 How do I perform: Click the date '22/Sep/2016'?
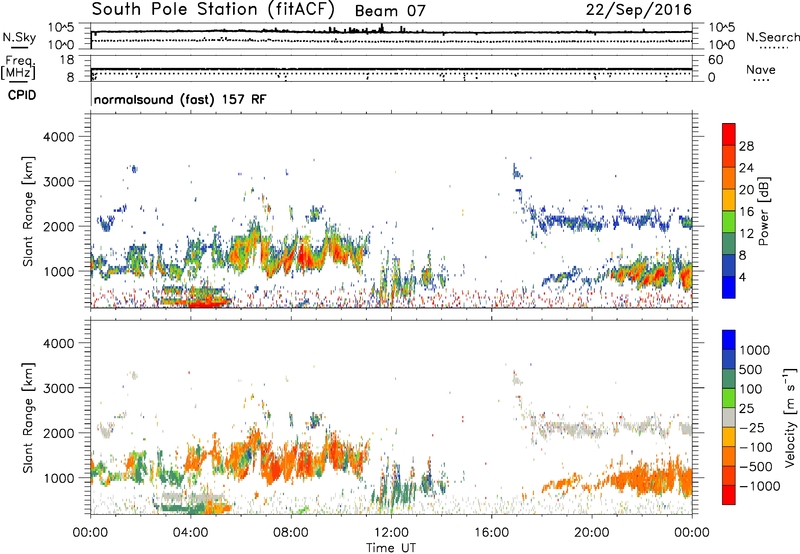638,10
